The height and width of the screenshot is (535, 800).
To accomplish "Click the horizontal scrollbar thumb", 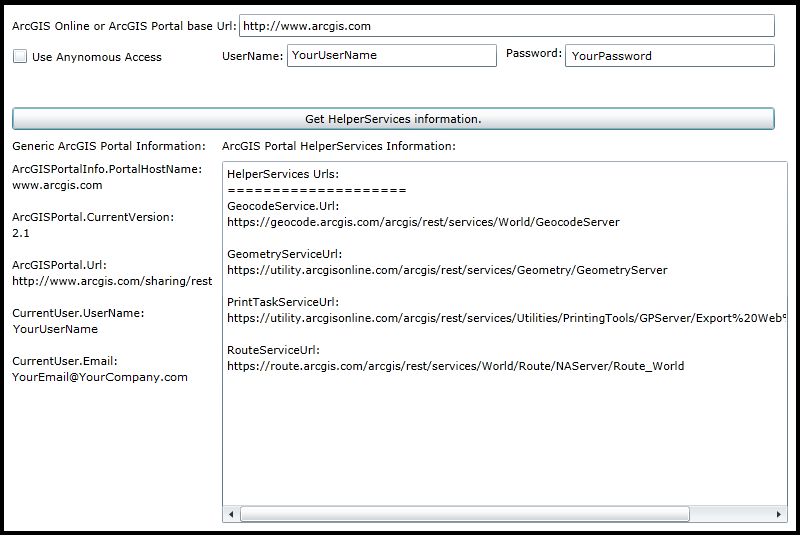I will click(x=465, y=514).
